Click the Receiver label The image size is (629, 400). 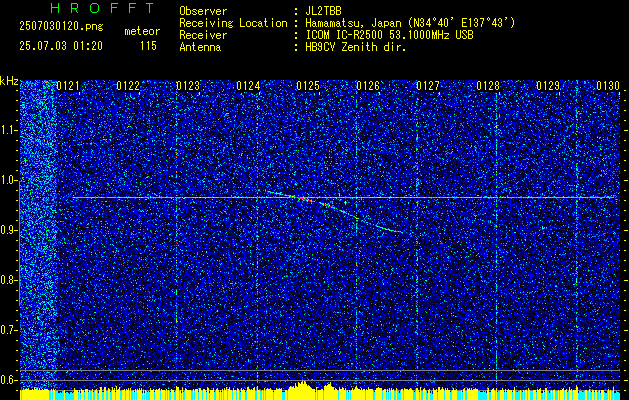point(203,35)
